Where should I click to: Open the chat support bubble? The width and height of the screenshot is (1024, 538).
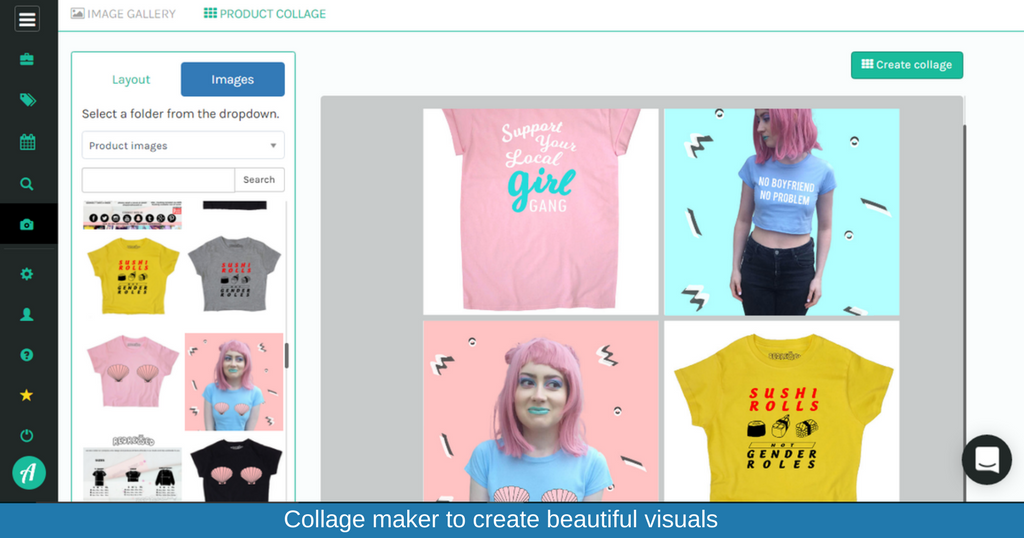click(x=986, y=460)
